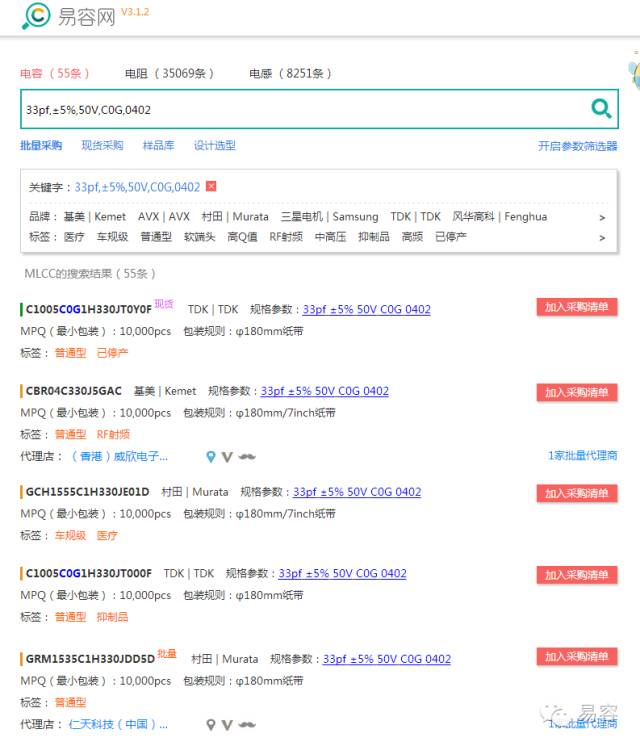Expand the 品牌 brand list arrow
Screen dimensions: 640x746
coord(602,217)
